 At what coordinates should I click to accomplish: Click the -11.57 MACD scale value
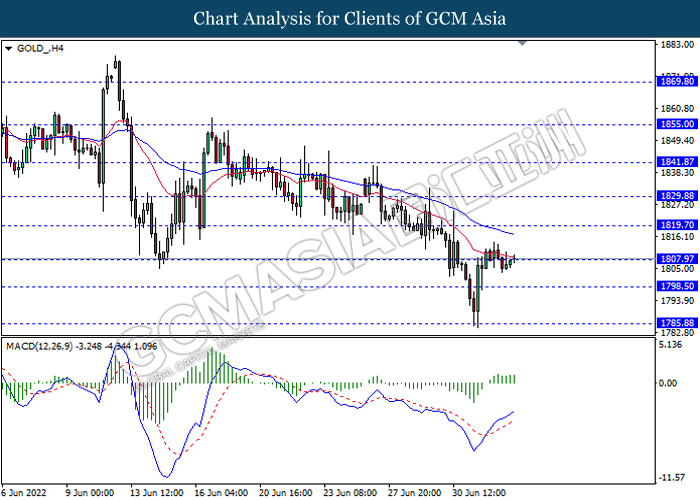point(671,478)
